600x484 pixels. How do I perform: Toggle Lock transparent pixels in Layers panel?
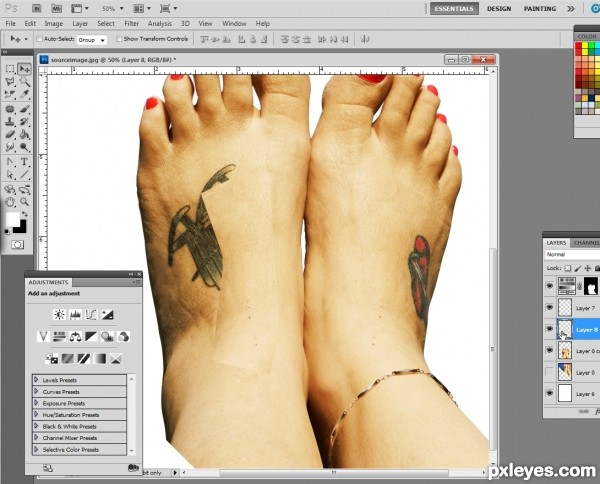coord(568,268)
